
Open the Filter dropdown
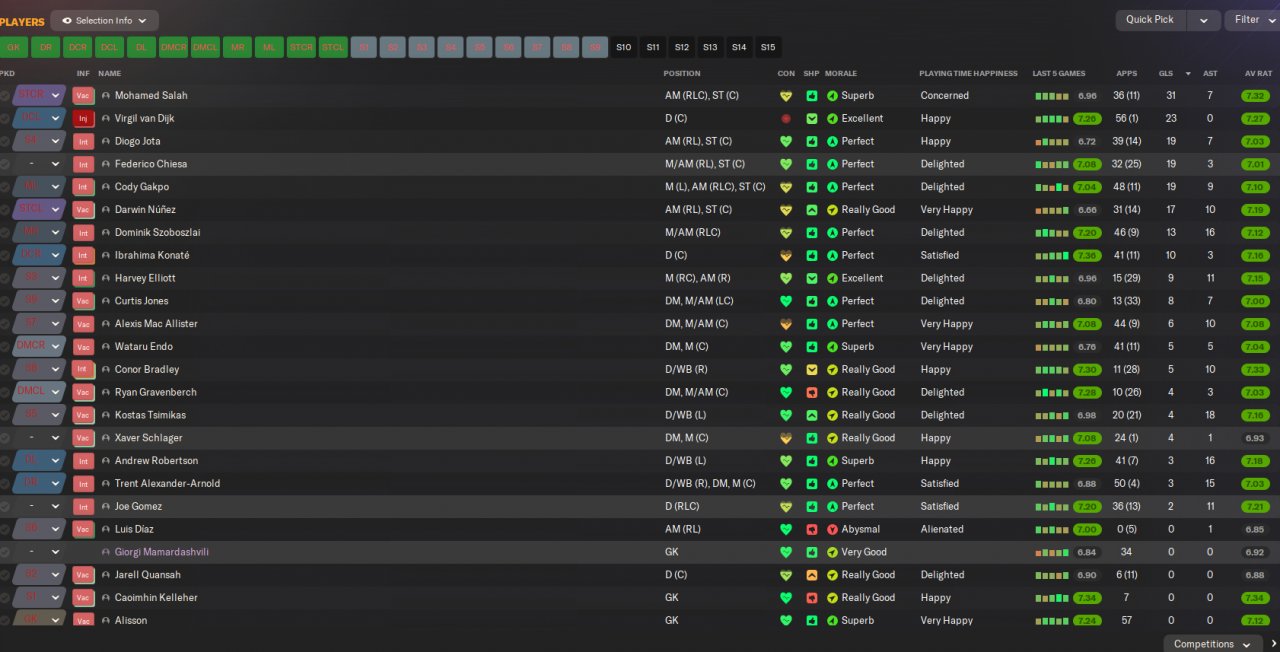[x=1252, y=20]
